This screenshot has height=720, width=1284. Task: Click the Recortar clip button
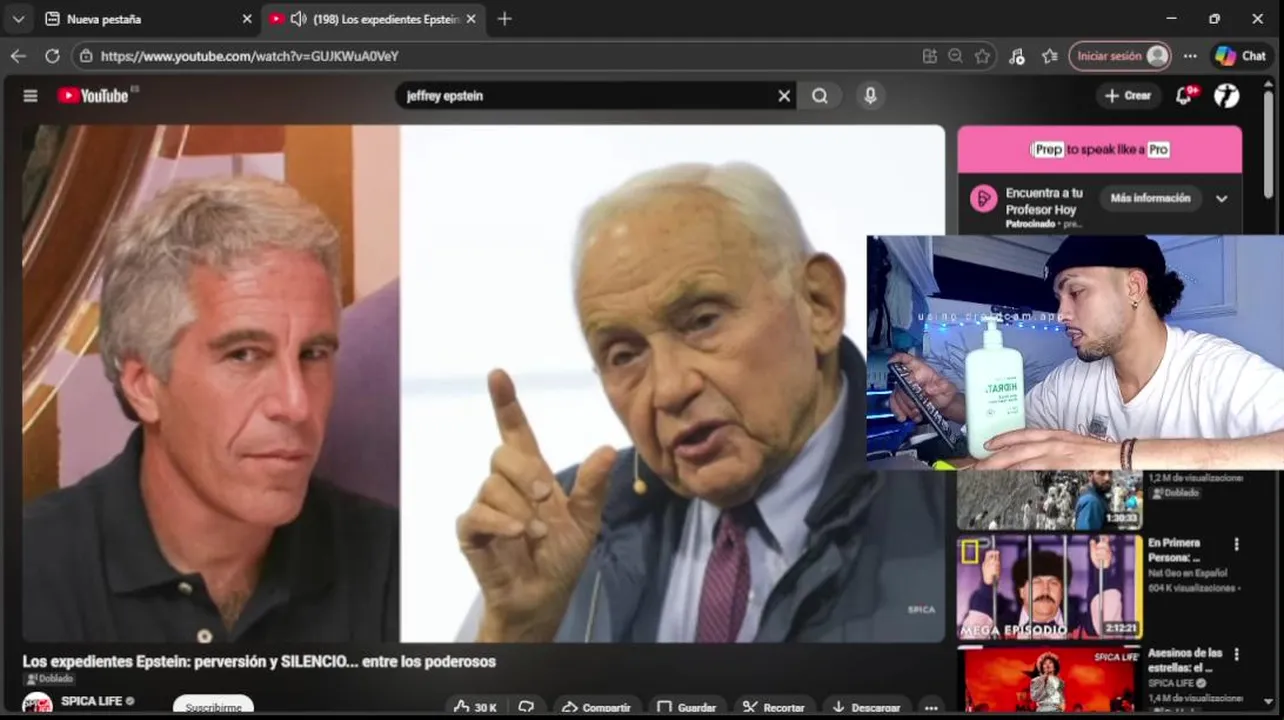774,707
